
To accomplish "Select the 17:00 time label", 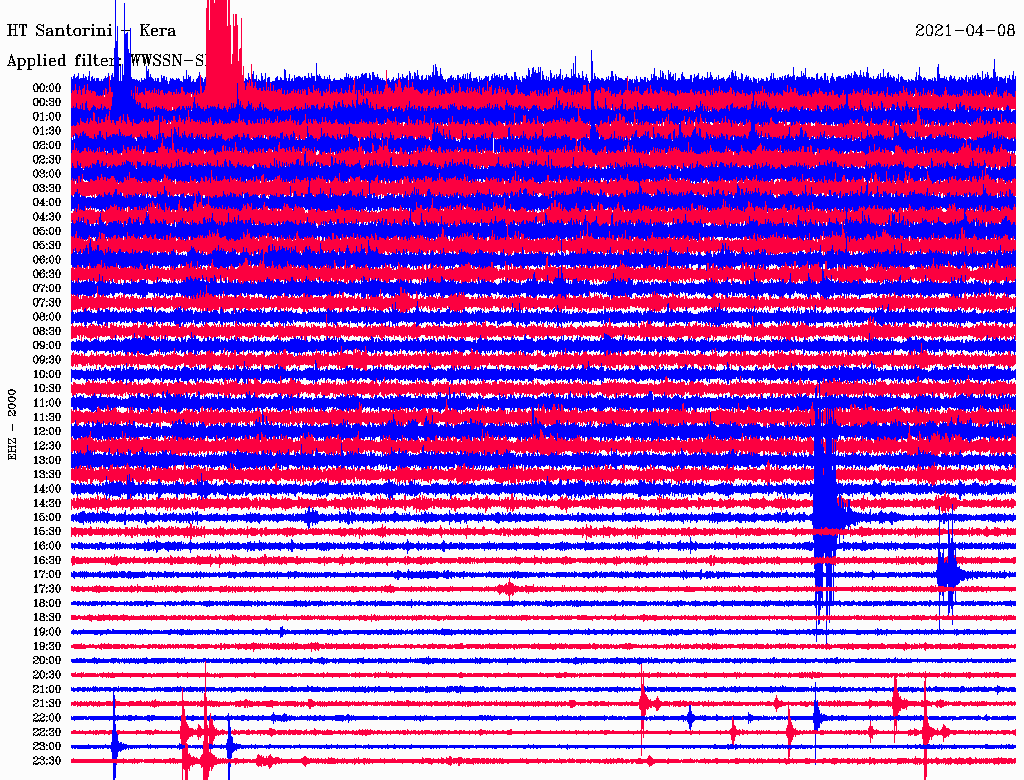I will 47,575.
